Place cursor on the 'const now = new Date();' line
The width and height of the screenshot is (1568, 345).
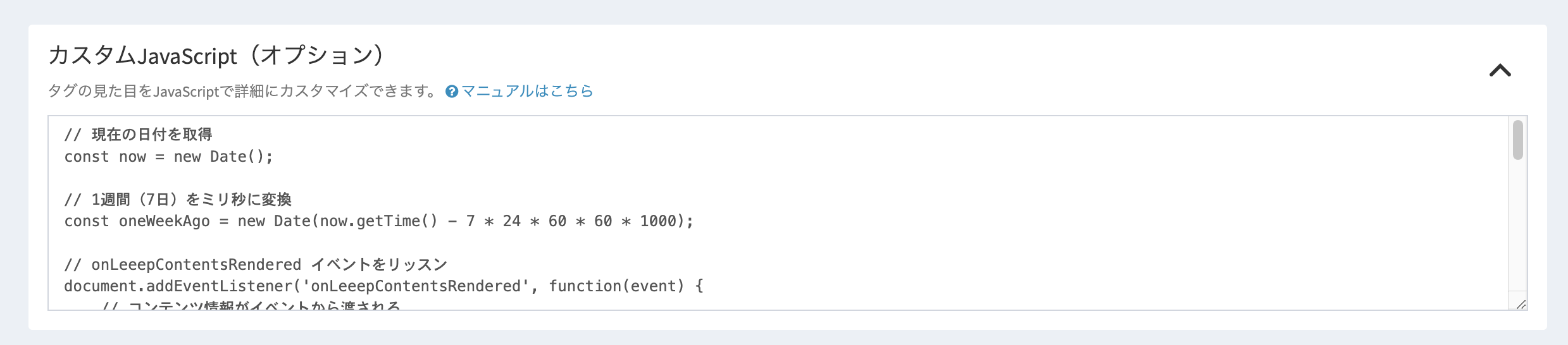click(168, 157)
